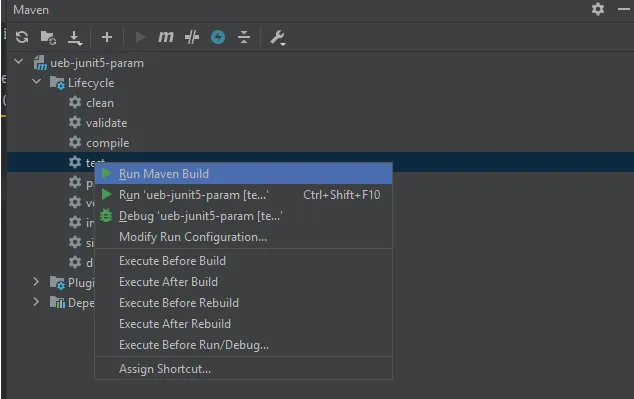Image resolution: width=634 pixels, height=399 pixels.
Task: Click the gear icon beside clean
Action: tap(75, 102)
